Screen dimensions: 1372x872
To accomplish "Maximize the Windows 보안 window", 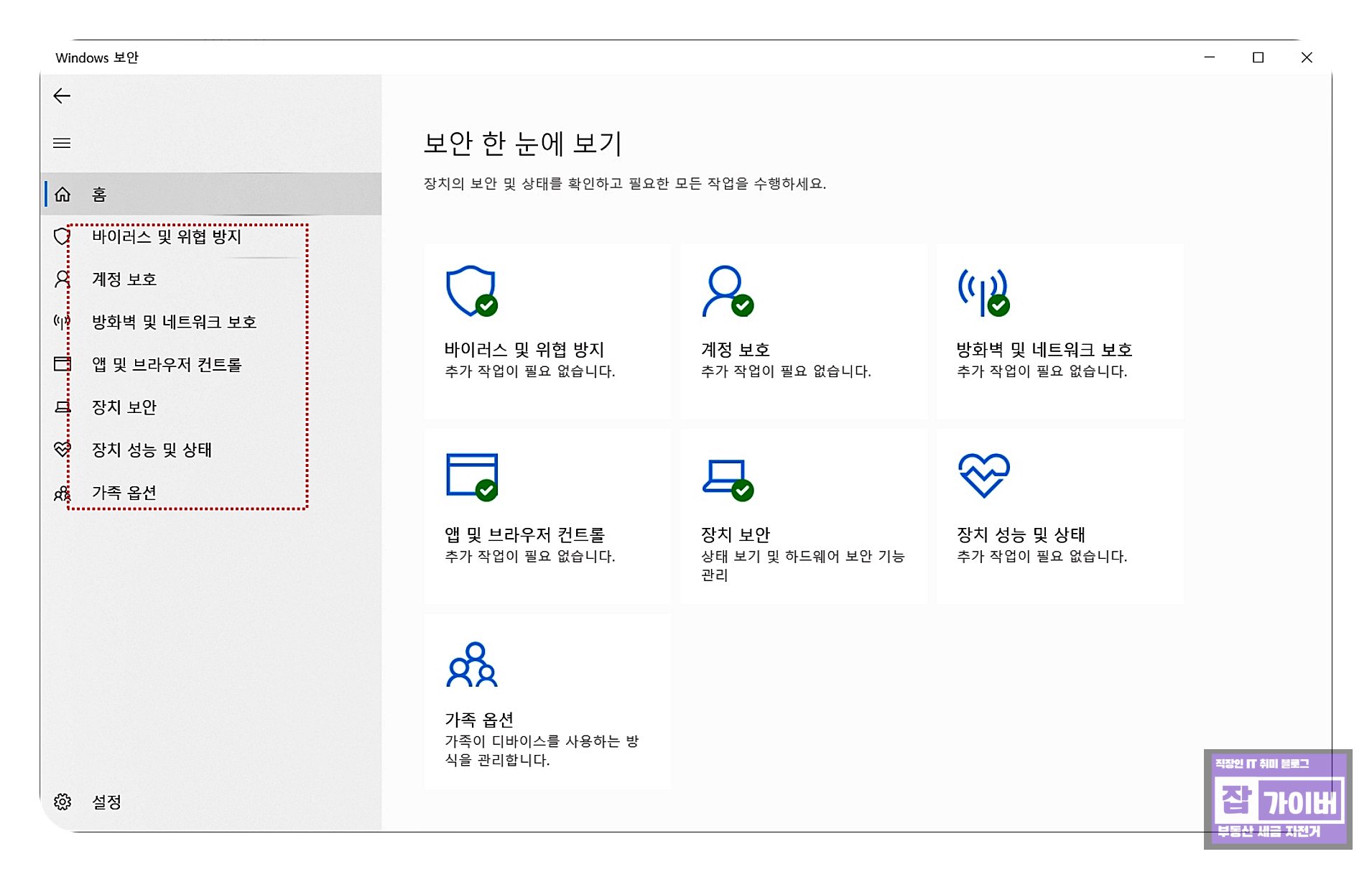I will 1258,57.
